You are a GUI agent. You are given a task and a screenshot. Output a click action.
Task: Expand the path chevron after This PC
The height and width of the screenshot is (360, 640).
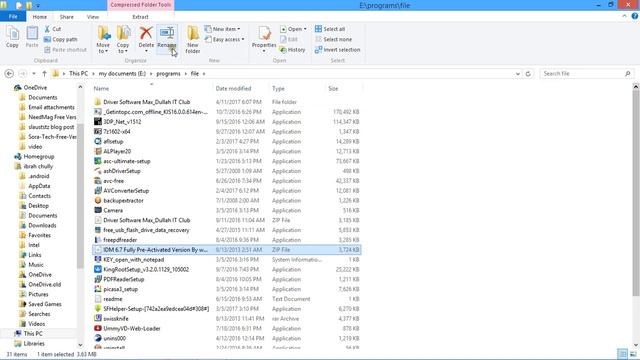coord(93,74)
